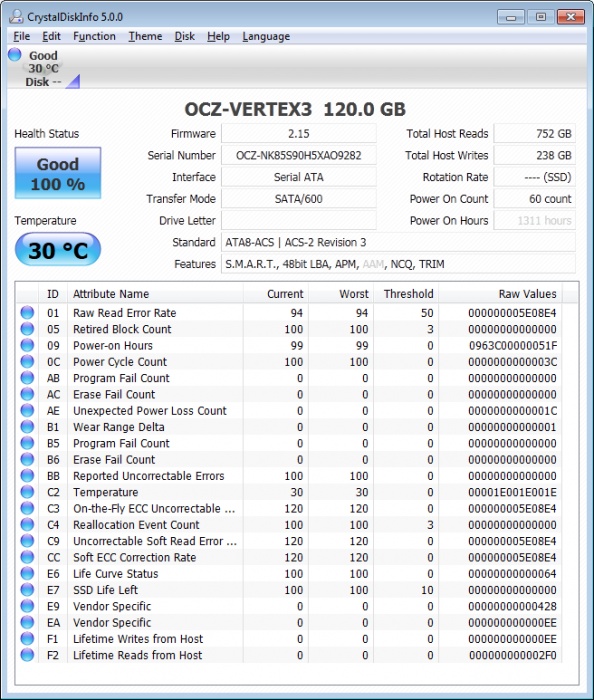Open the Language menu

266,37
